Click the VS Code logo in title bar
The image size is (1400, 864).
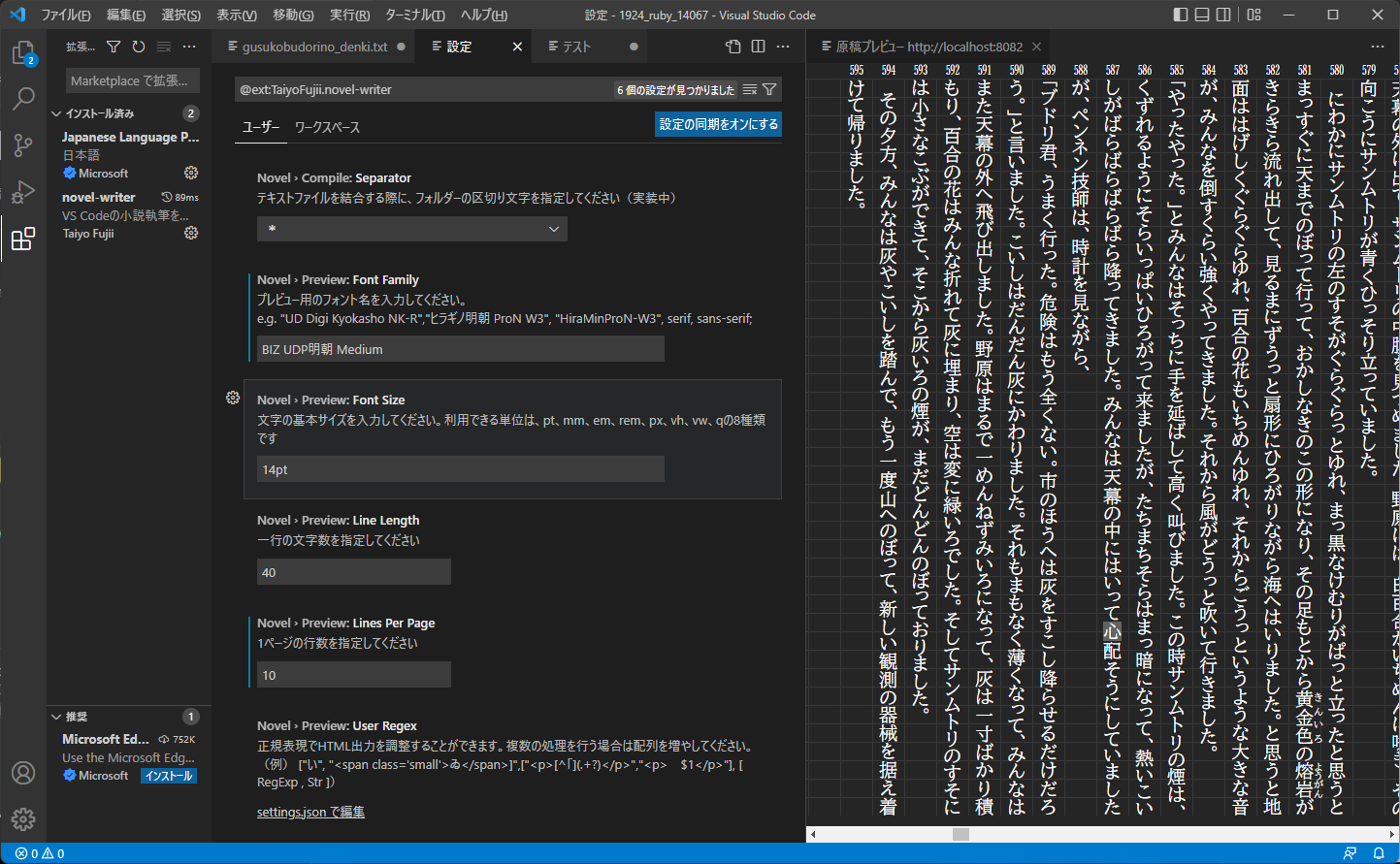tap(17, 15)
